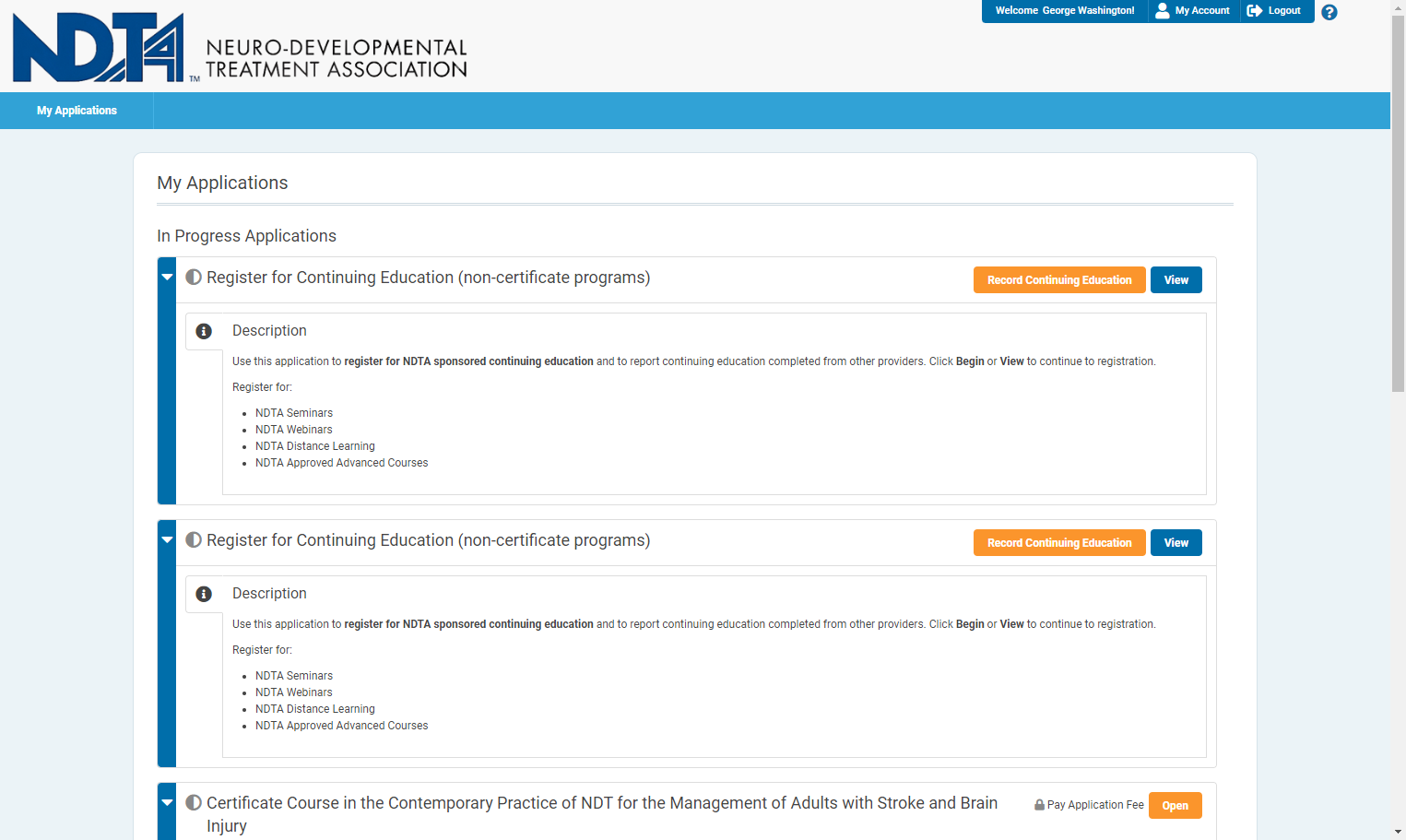The image size is (1406, 840).
Task: Collapse the second Continuing Education application
Action: [167, 539]
